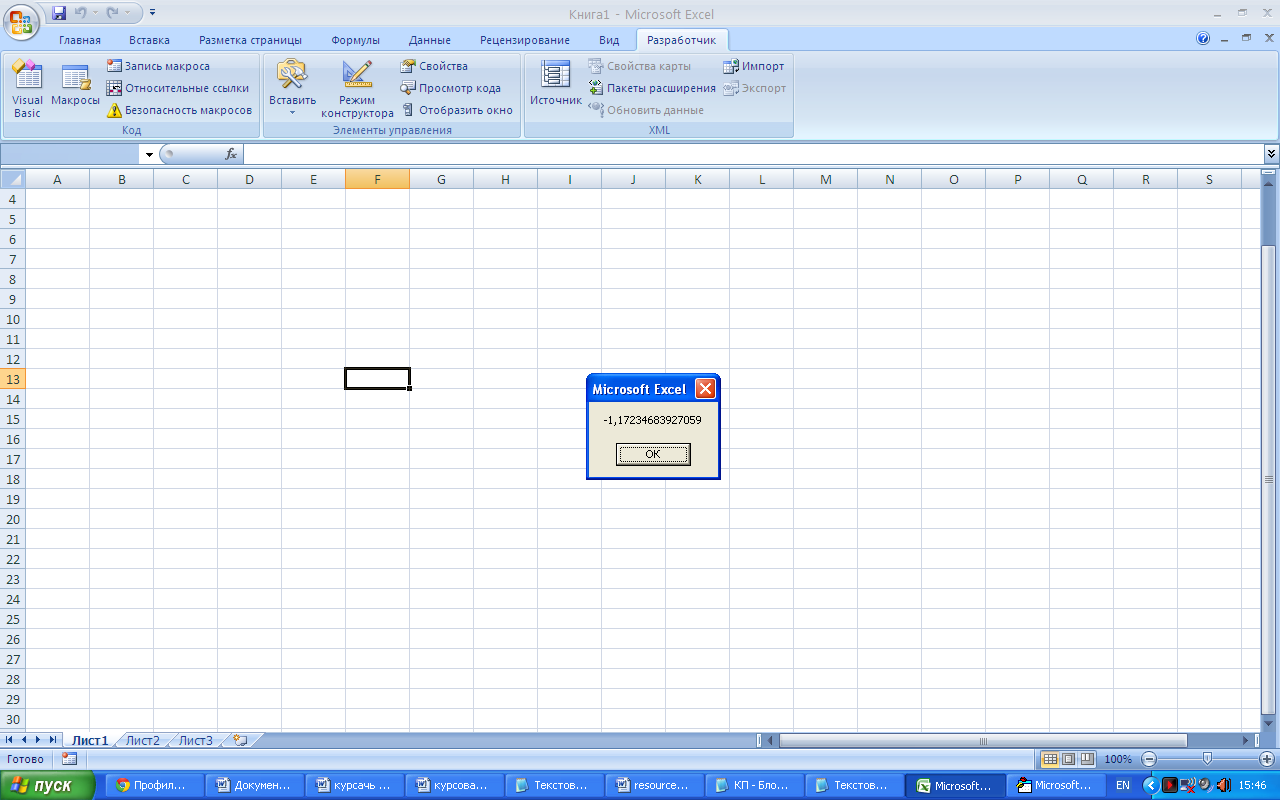Click Undo in quick access toolbar

tap(81, 13)
